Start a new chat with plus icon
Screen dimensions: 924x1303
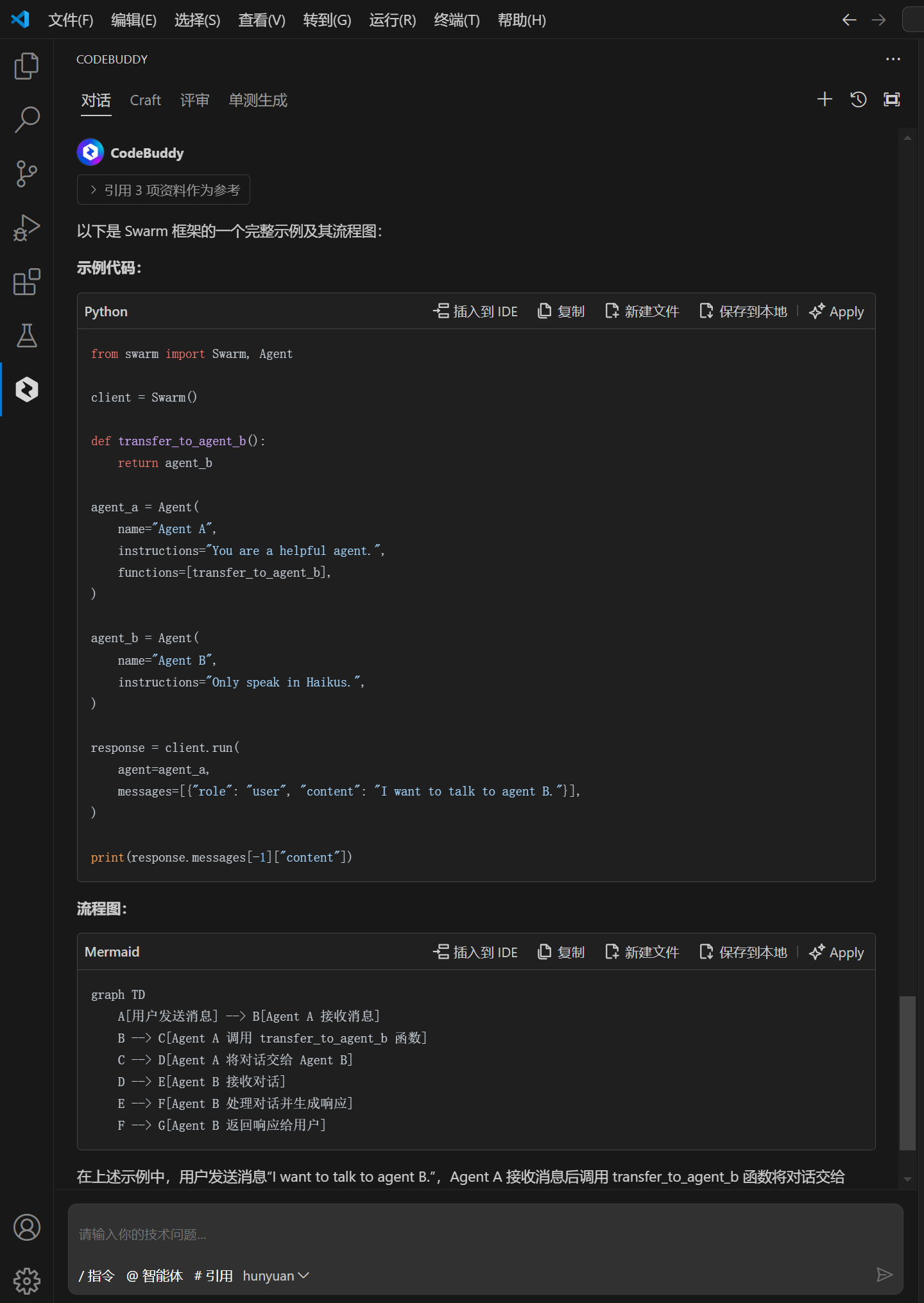[x=825, y=99]
